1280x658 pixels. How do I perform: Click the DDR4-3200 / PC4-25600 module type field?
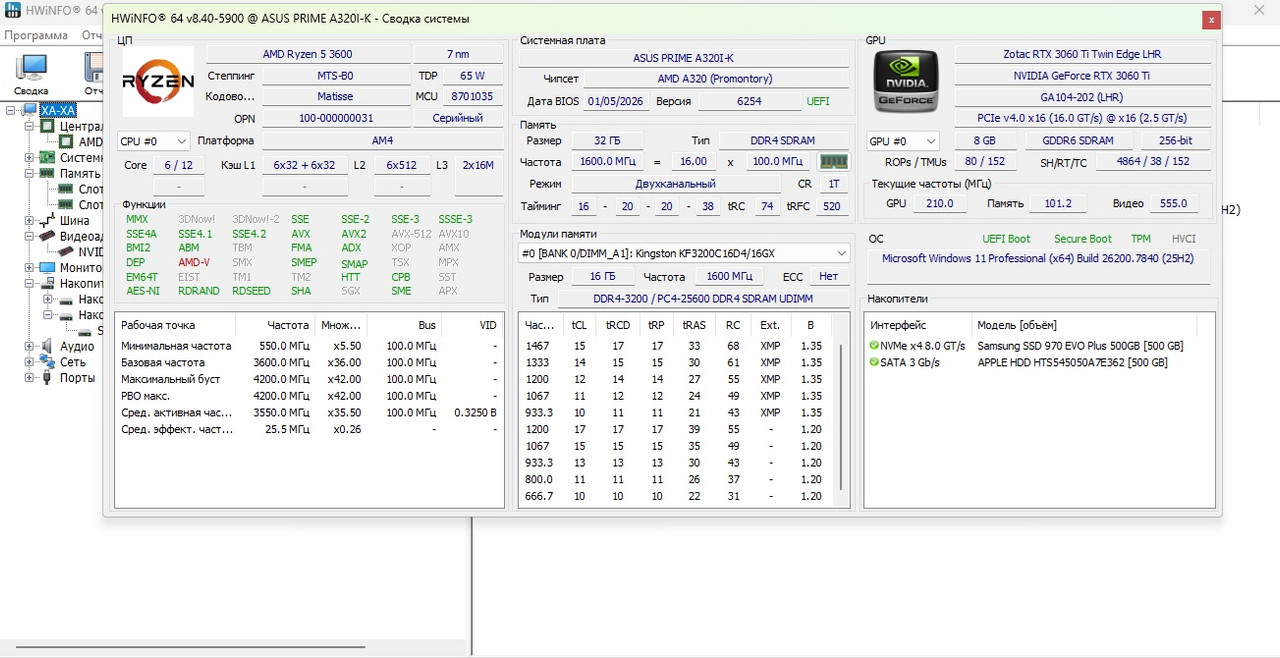(x=702, y=299)
